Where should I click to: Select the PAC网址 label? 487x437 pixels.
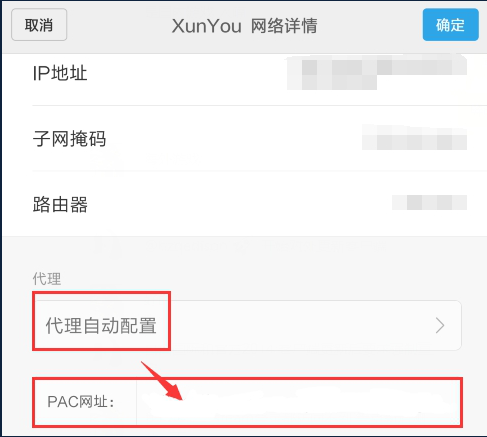click(x=81, y=402)
